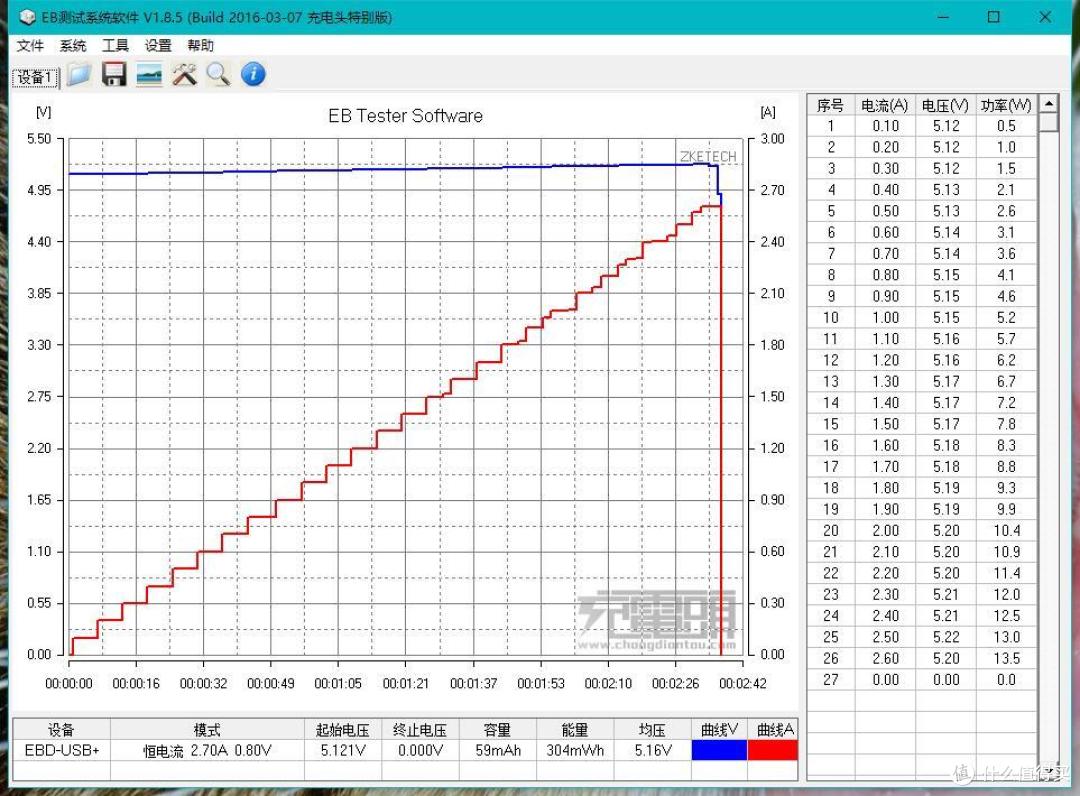
Task: Select row 27 with current 0.00
Action: [922, 680]
